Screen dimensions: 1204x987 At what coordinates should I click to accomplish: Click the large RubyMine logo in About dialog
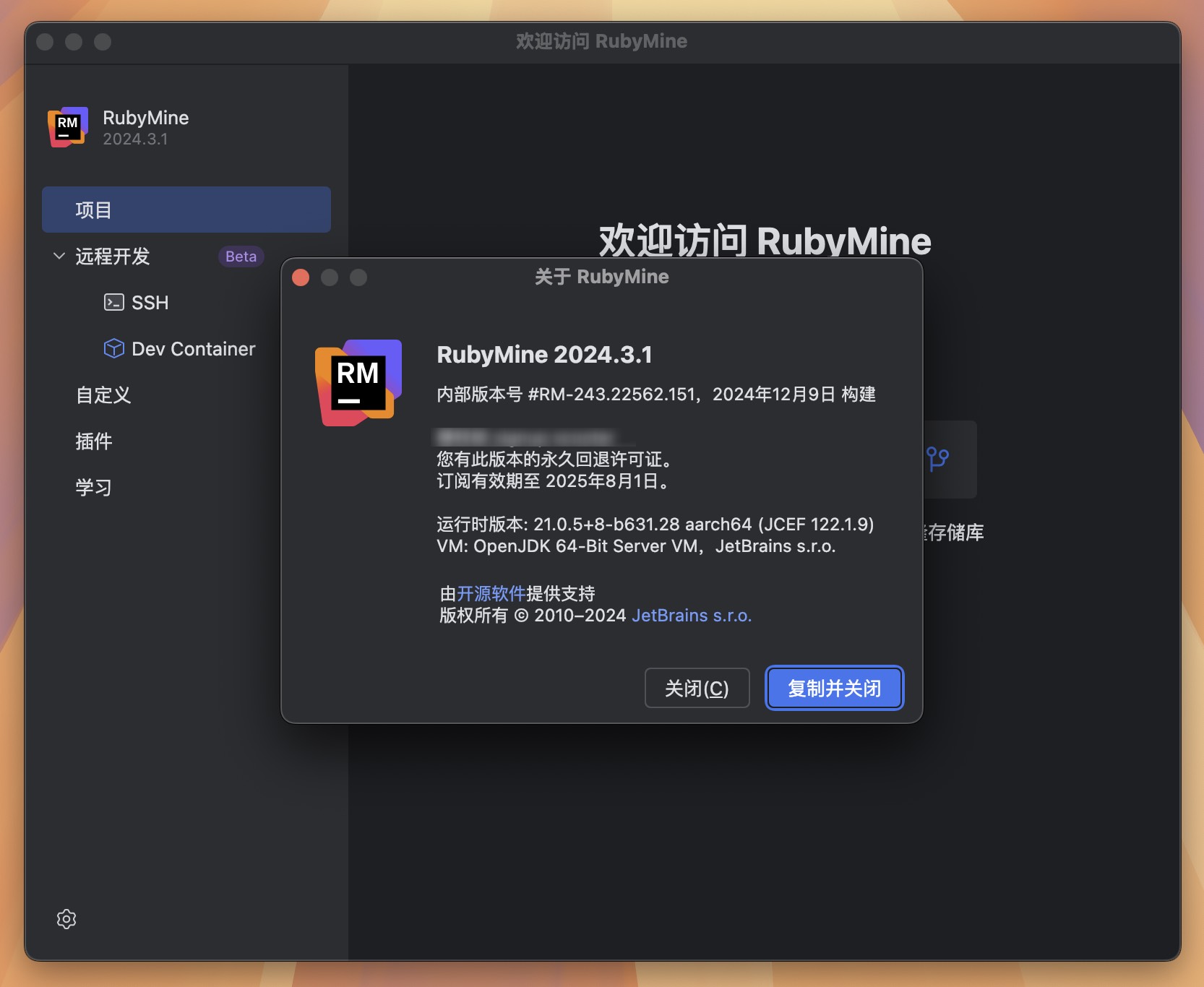(x=358, y=382)
